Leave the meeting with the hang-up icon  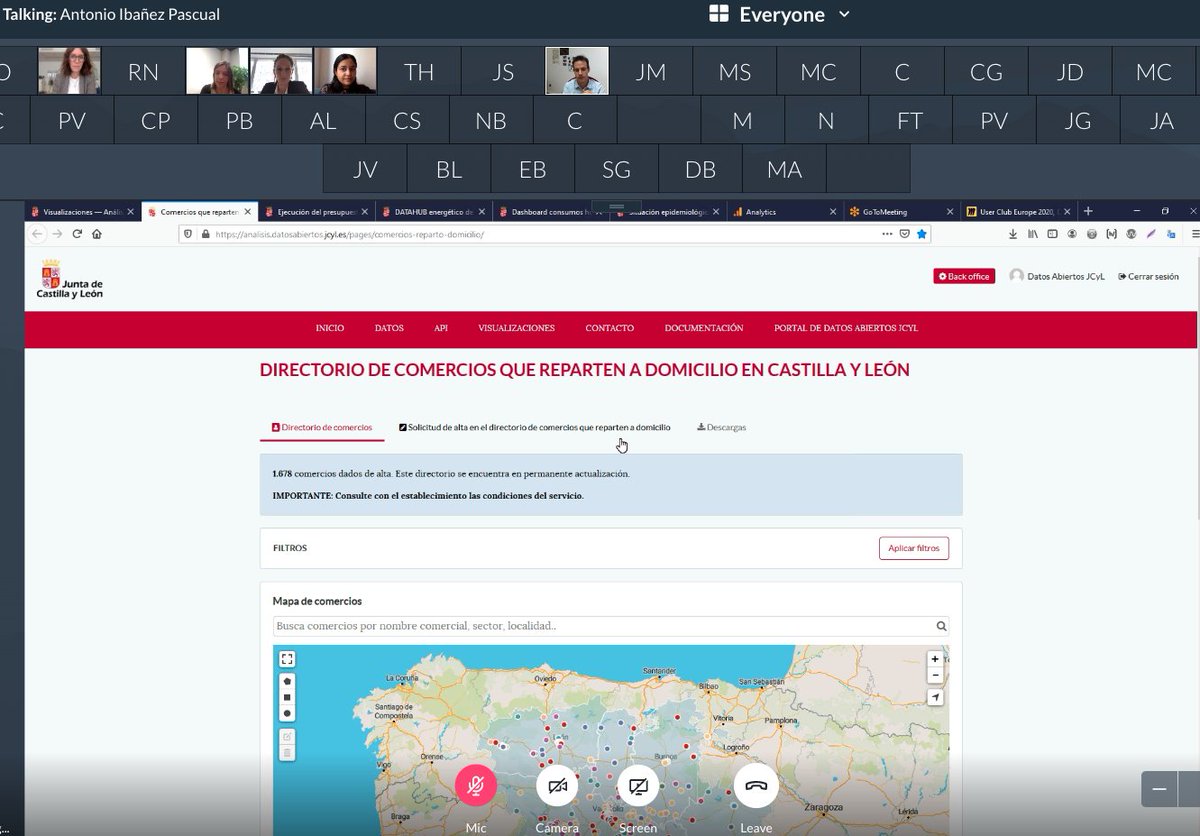click(x=756, y=786)
